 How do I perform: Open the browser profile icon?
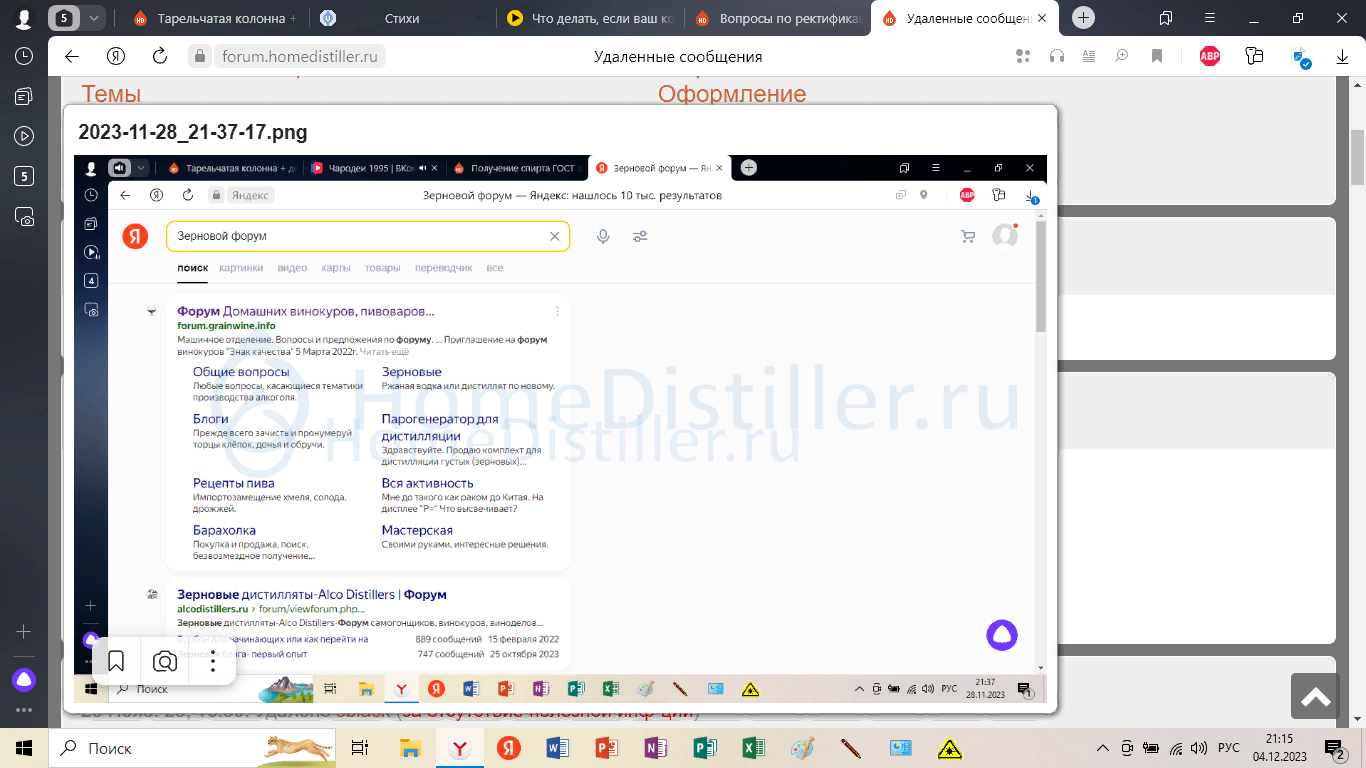[x=24, y=18]
